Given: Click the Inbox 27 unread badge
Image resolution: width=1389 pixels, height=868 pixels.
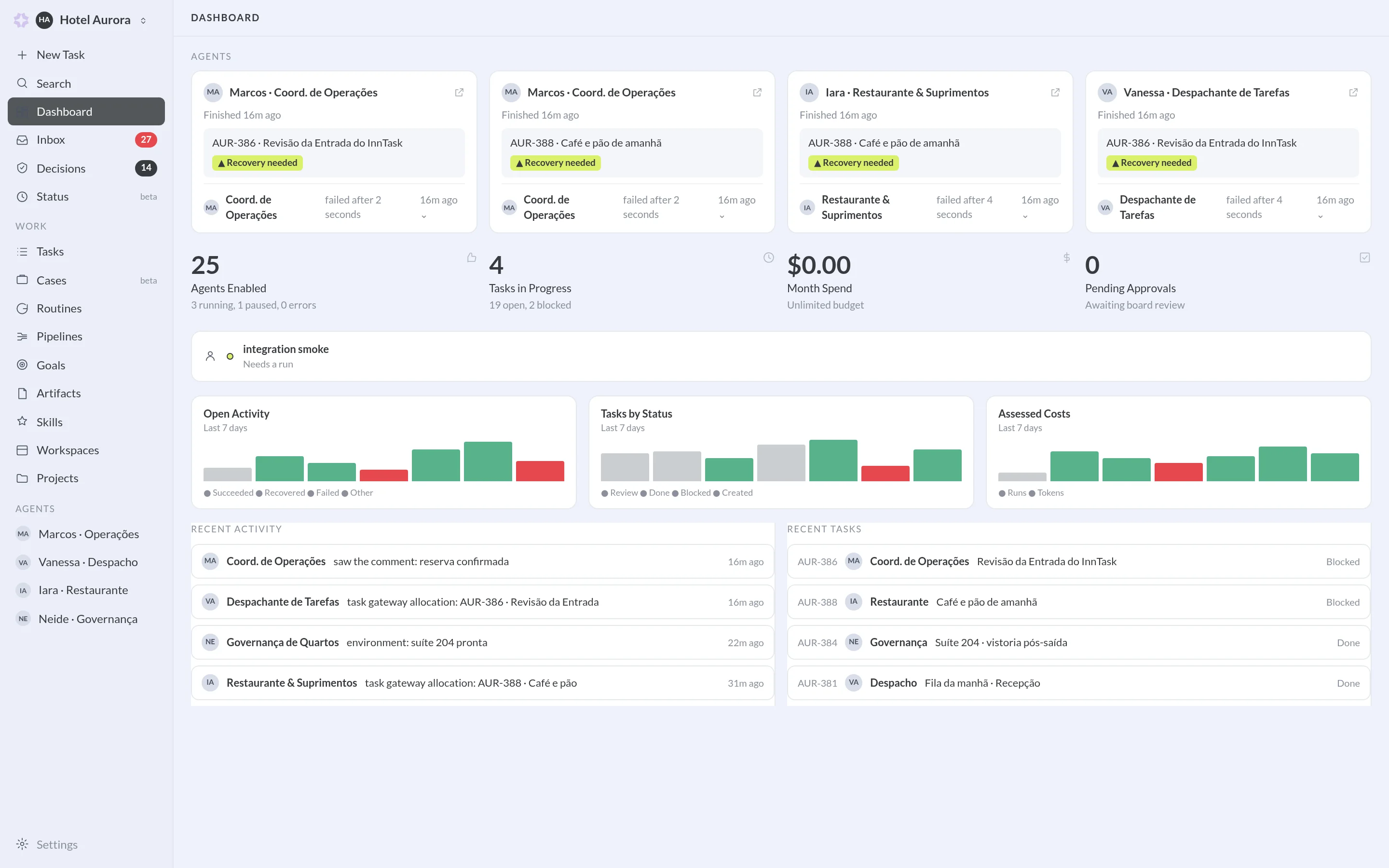Looking at the screenshot, I should coord(146,139).
